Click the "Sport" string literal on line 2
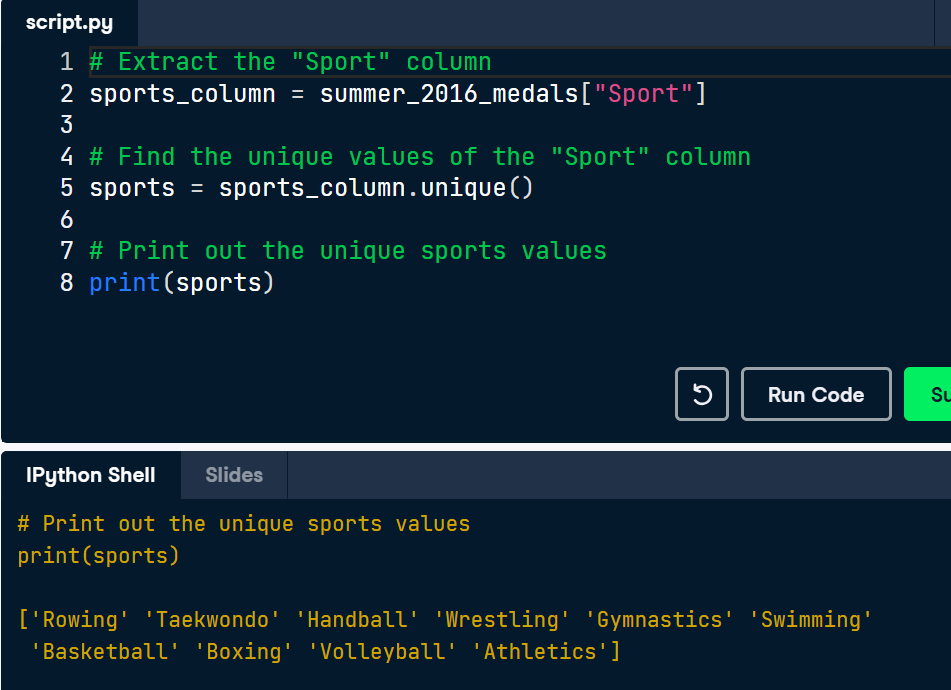The height and width of the screenshot is (690, 951). 644,94
